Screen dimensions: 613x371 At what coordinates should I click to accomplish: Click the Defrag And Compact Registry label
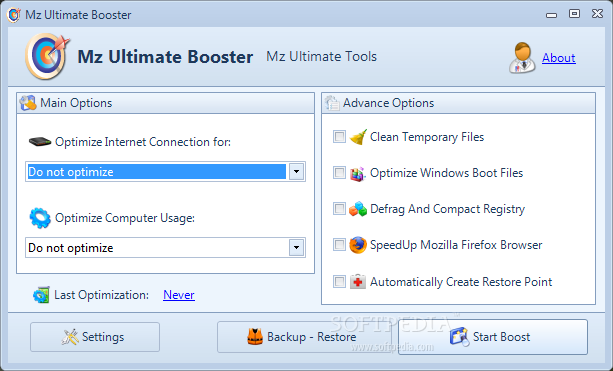(447, 209)
